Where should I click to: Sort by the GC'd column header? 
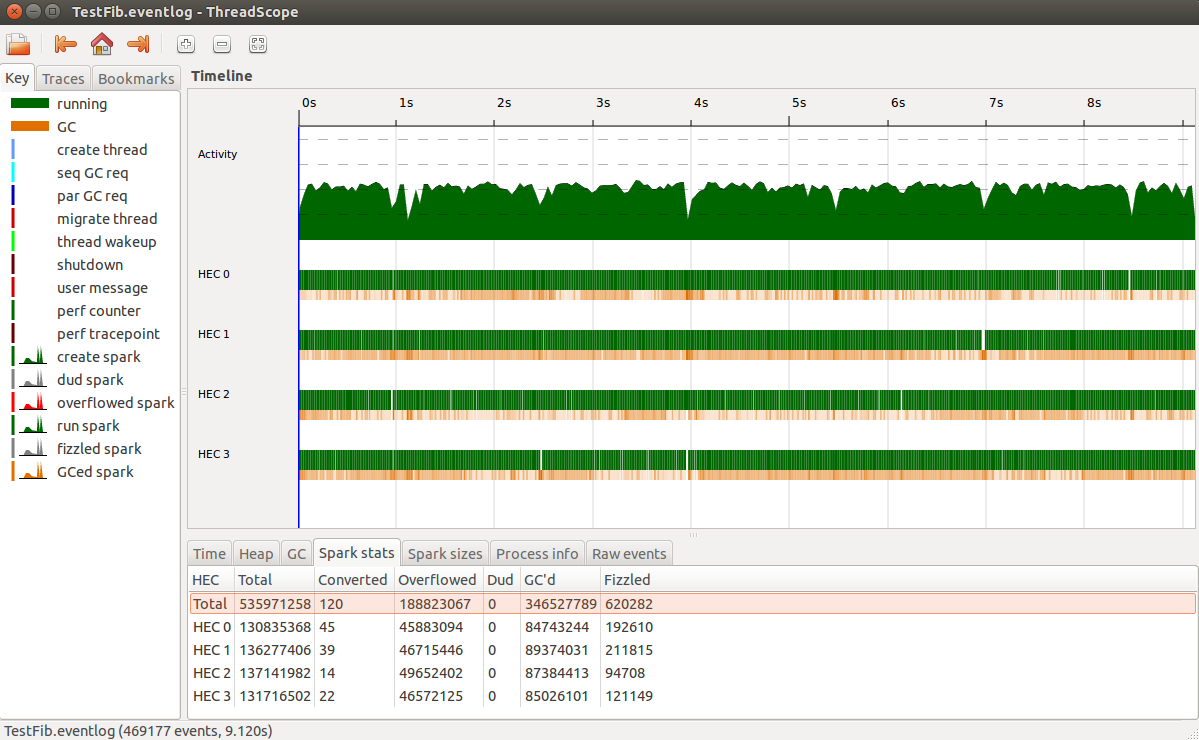pos(560,579)
